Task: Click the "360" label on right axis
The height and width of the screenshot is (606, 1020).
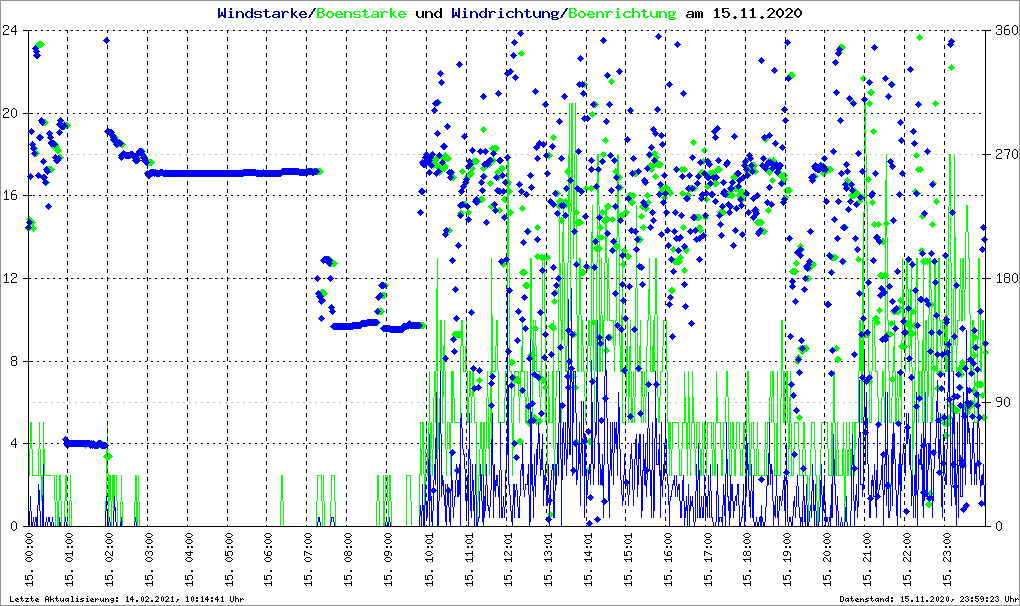Action: (x=1004, y=30)
